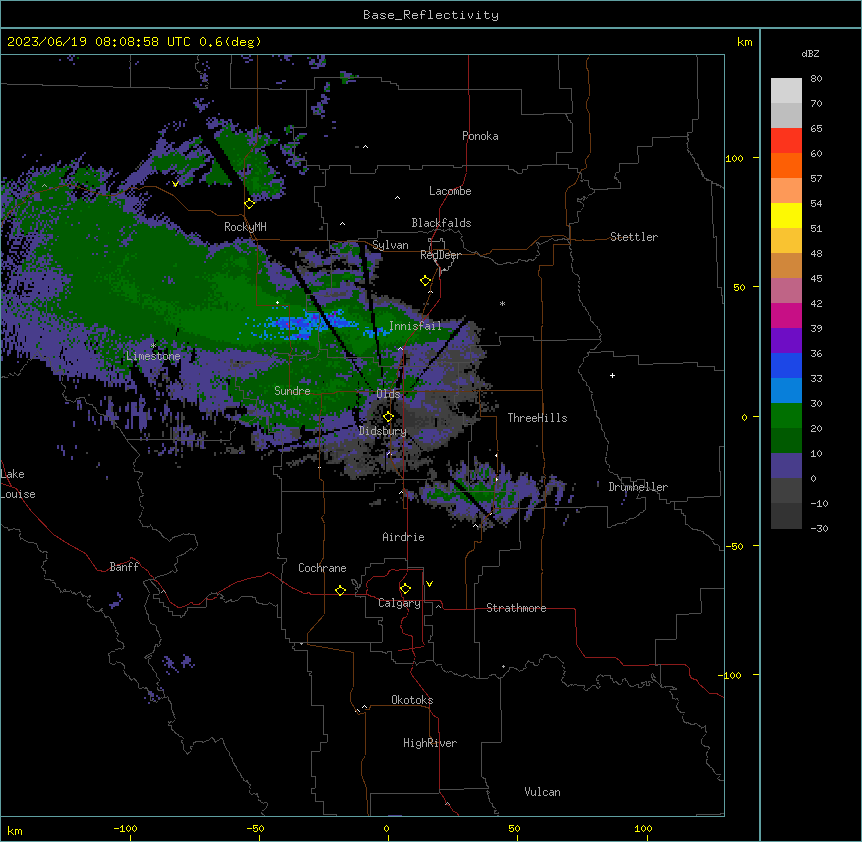Click the yellow V marker east of Calgary
The image size is (862, 842).
point(429,584)
